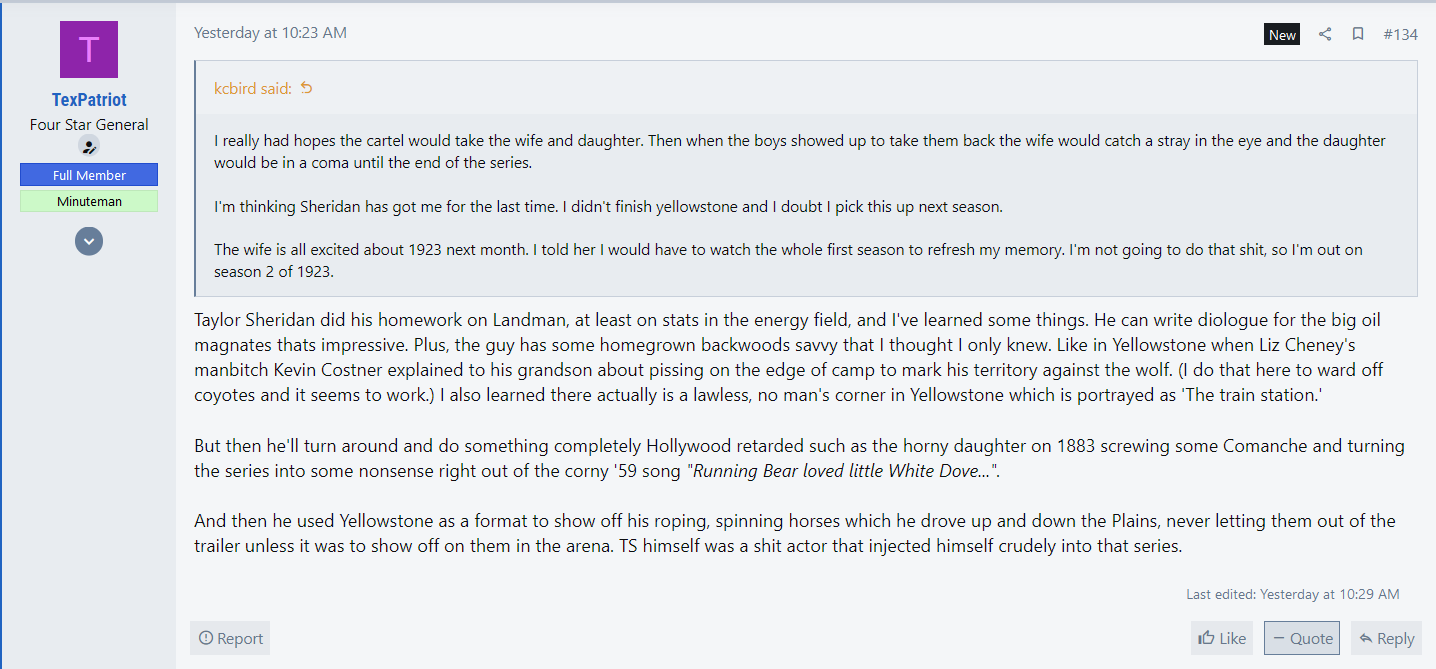The width and height of the screenshot is (1436, 669).
Task: Open the 'kcbird said:' link
Action: click(253, 88)
